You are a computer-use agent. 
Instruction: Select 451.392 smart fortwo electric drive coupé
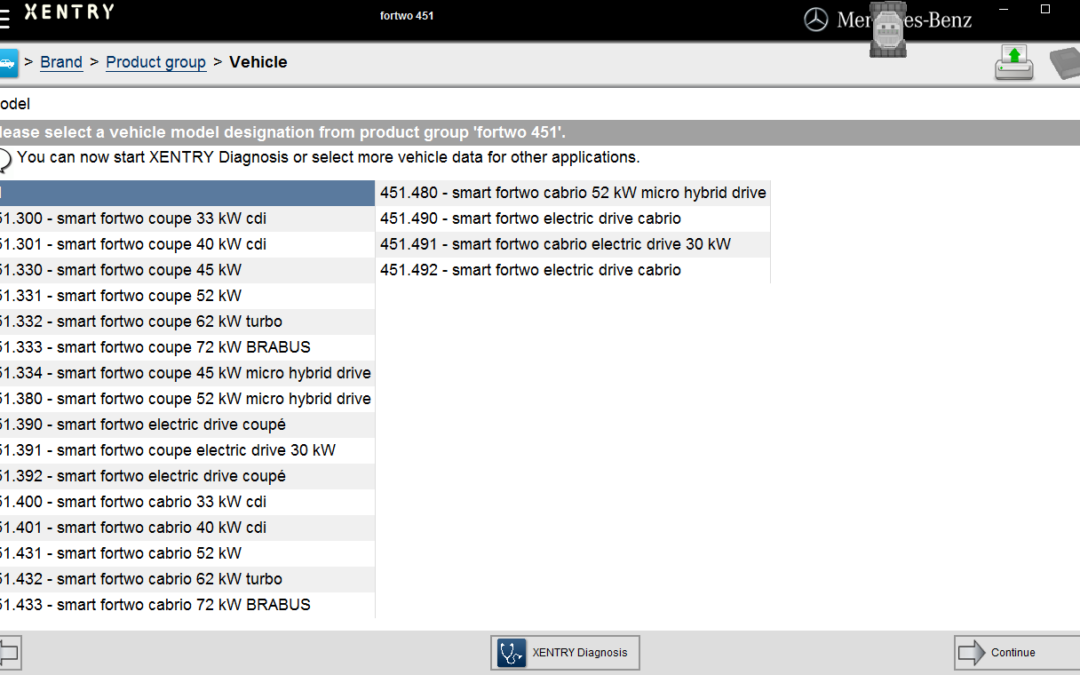187,476
